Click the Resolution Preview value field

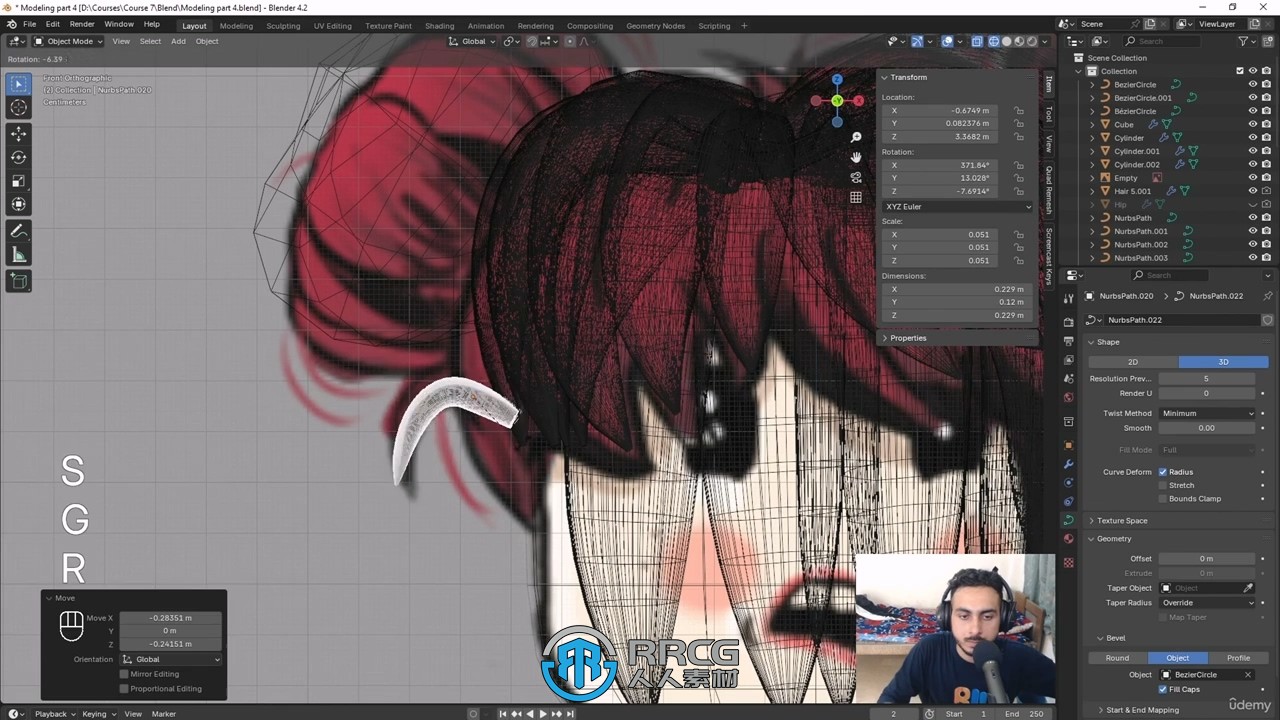(1206, 379)
